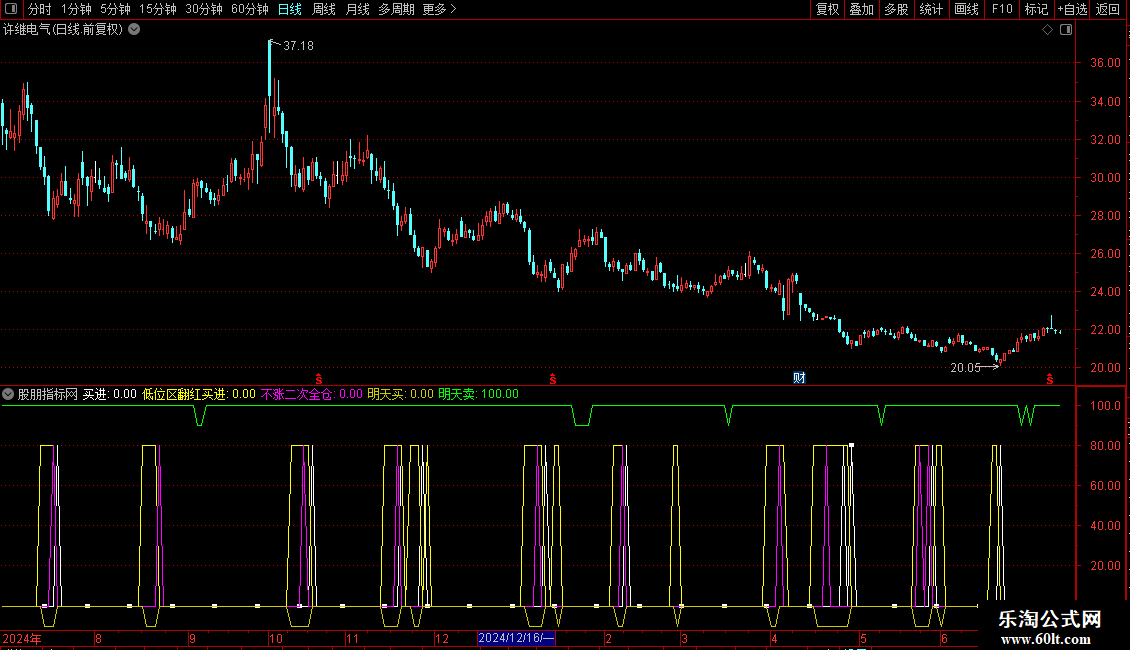
Task: Activate the 画线 drawing tool
Action: tap(966, 9)
